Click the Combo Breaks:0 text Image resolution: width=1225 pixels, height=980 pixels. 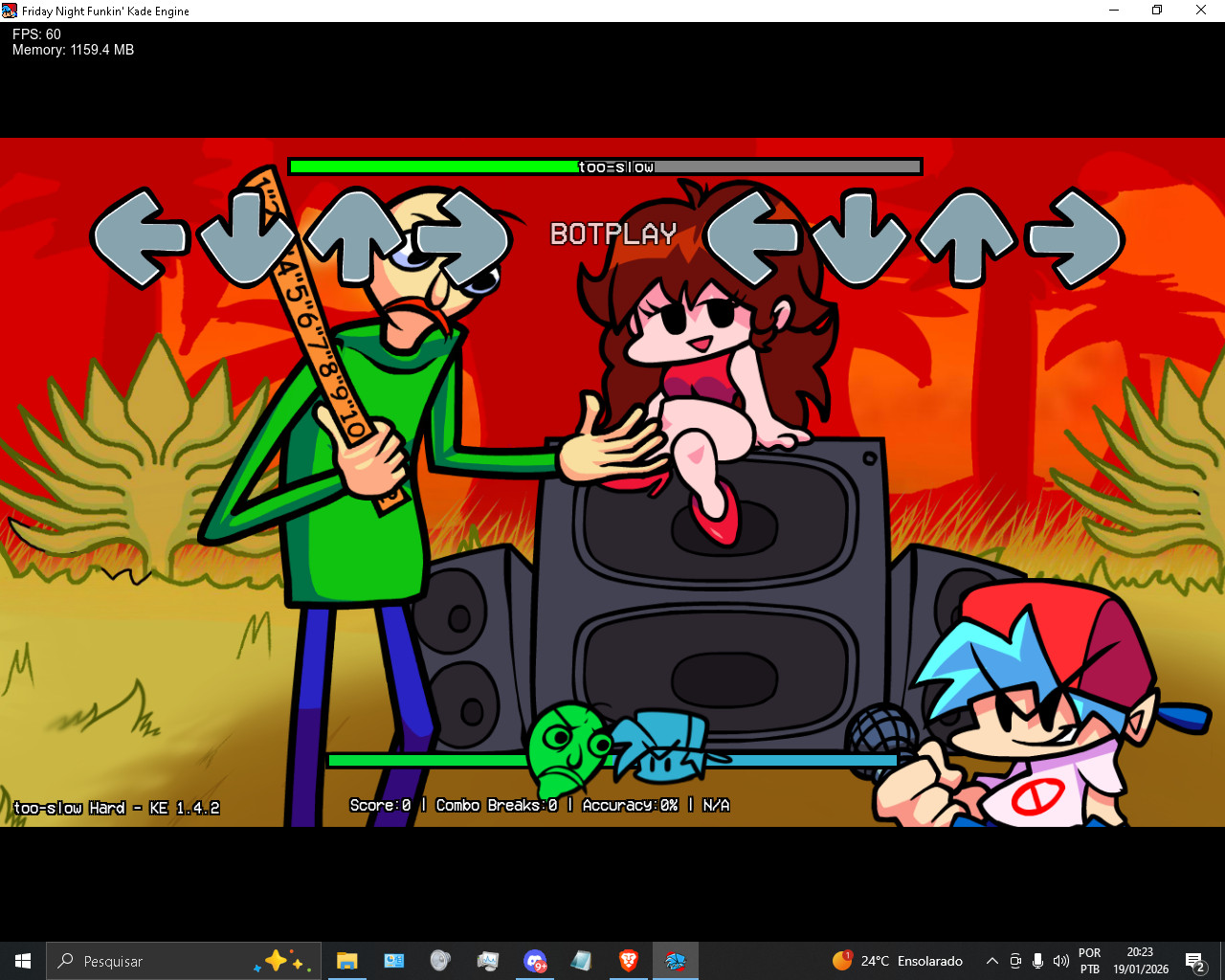tap(496, 805)
